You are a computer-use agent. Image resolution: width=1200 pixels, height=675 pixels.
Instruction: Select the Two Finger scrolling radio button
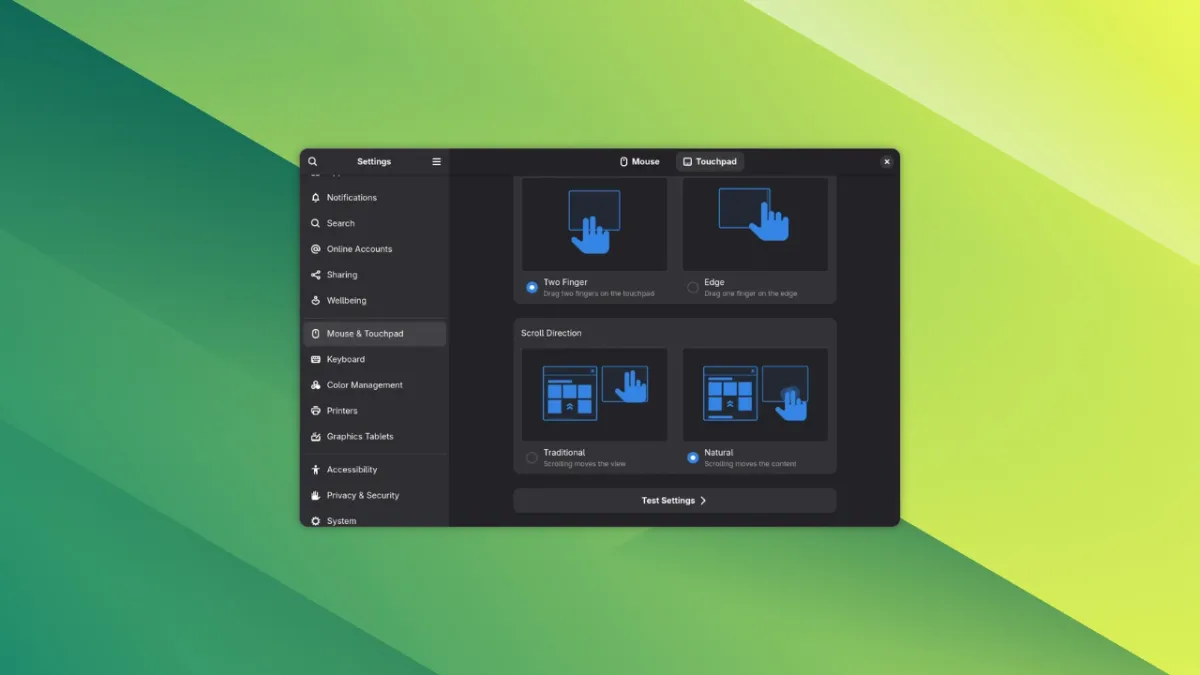pyautogui.click(x=532, y=287)
